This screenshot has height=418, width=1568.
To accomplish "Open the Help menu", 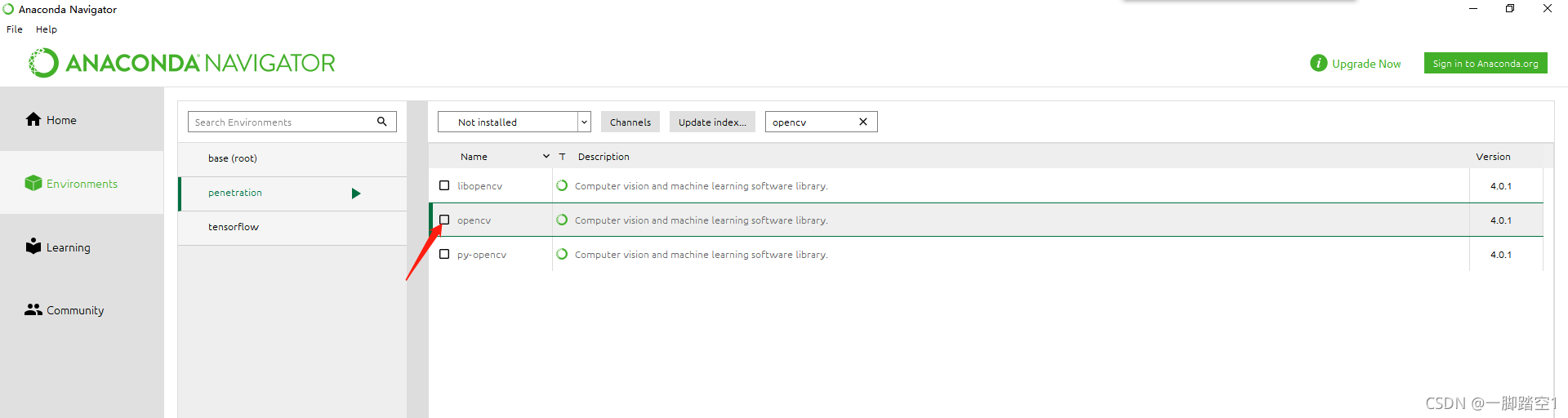I will click(47, 29).
